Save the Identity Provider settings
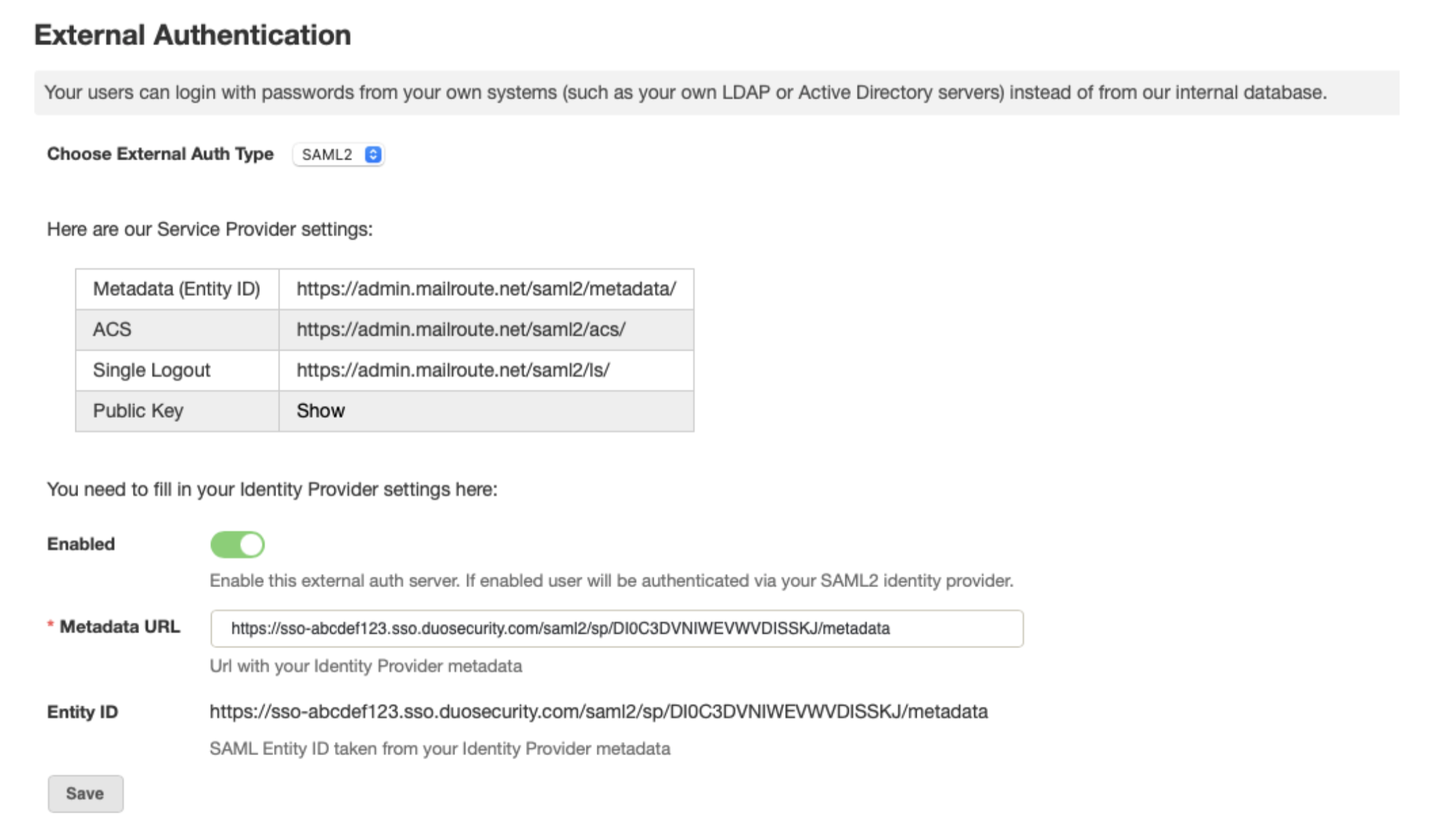The width and height of the screenshot is (1436, 840). [x=86, y=793]
